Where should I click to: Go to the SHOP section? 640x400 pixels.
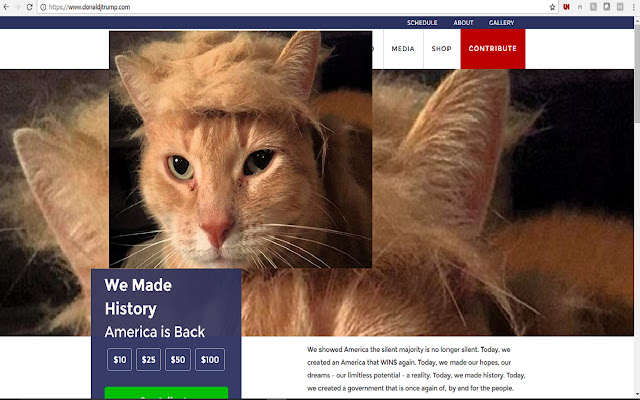(x=442, y=49)
